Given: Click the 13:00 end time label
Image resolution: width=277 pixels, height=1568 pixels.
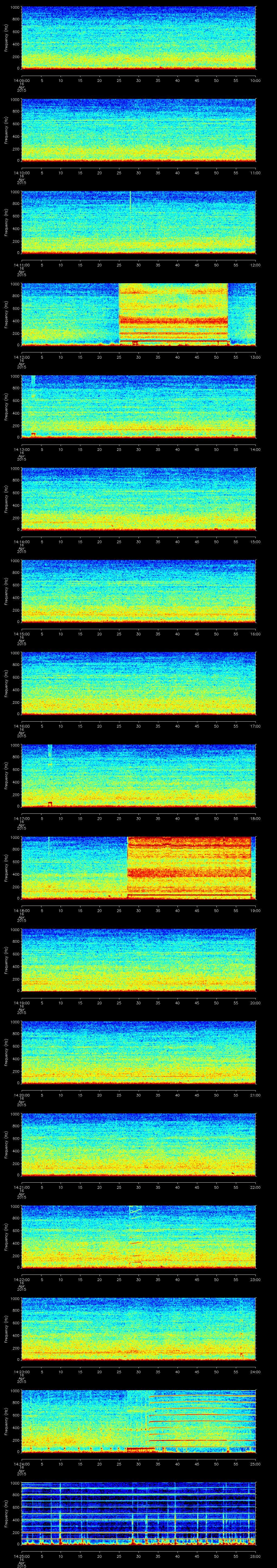Looking at the screenshot, I should (x=255, y=357).
